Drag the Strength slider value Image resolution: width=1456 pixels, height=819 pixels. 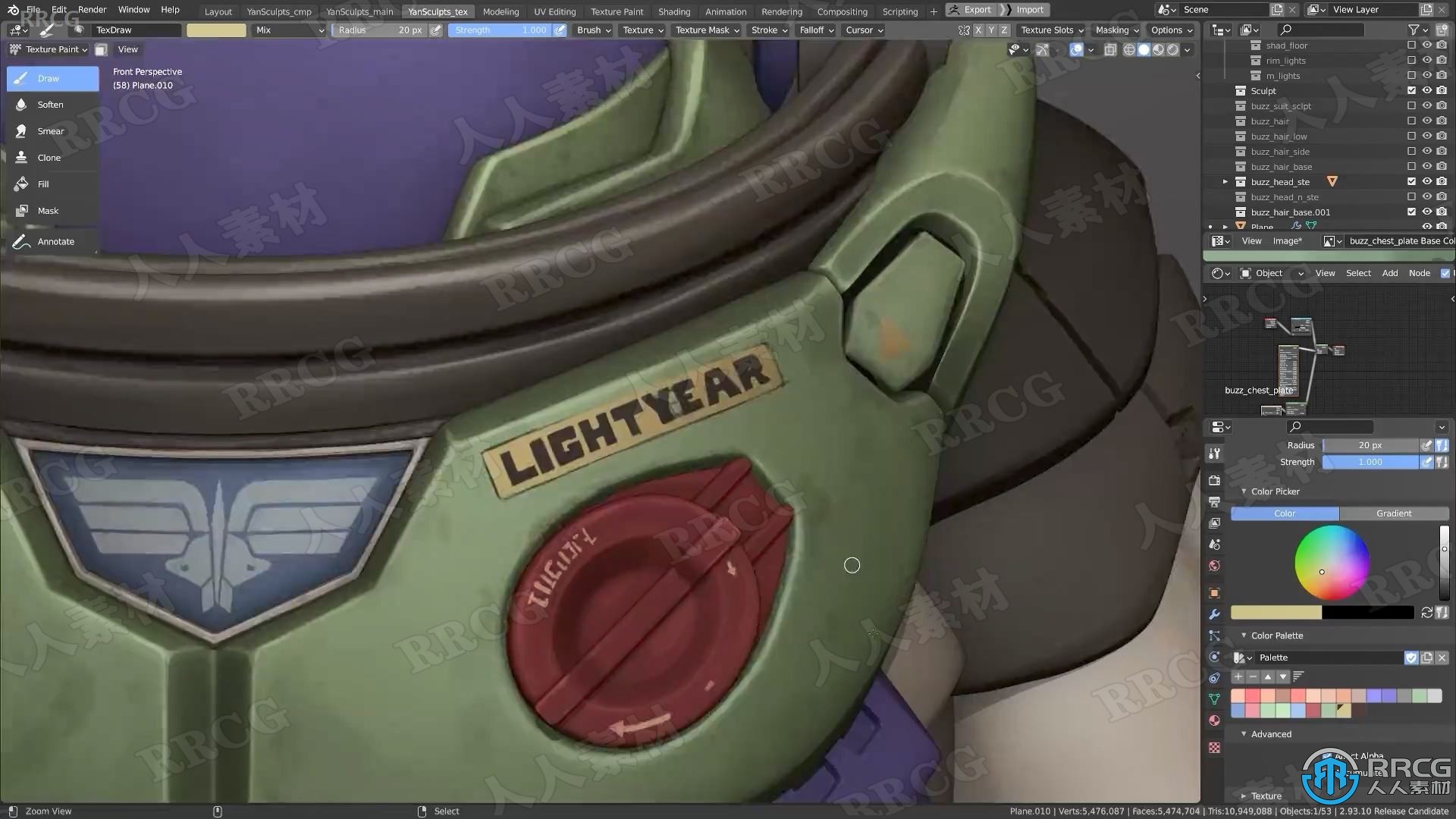pyautogui.click(x=1371, y=461)
